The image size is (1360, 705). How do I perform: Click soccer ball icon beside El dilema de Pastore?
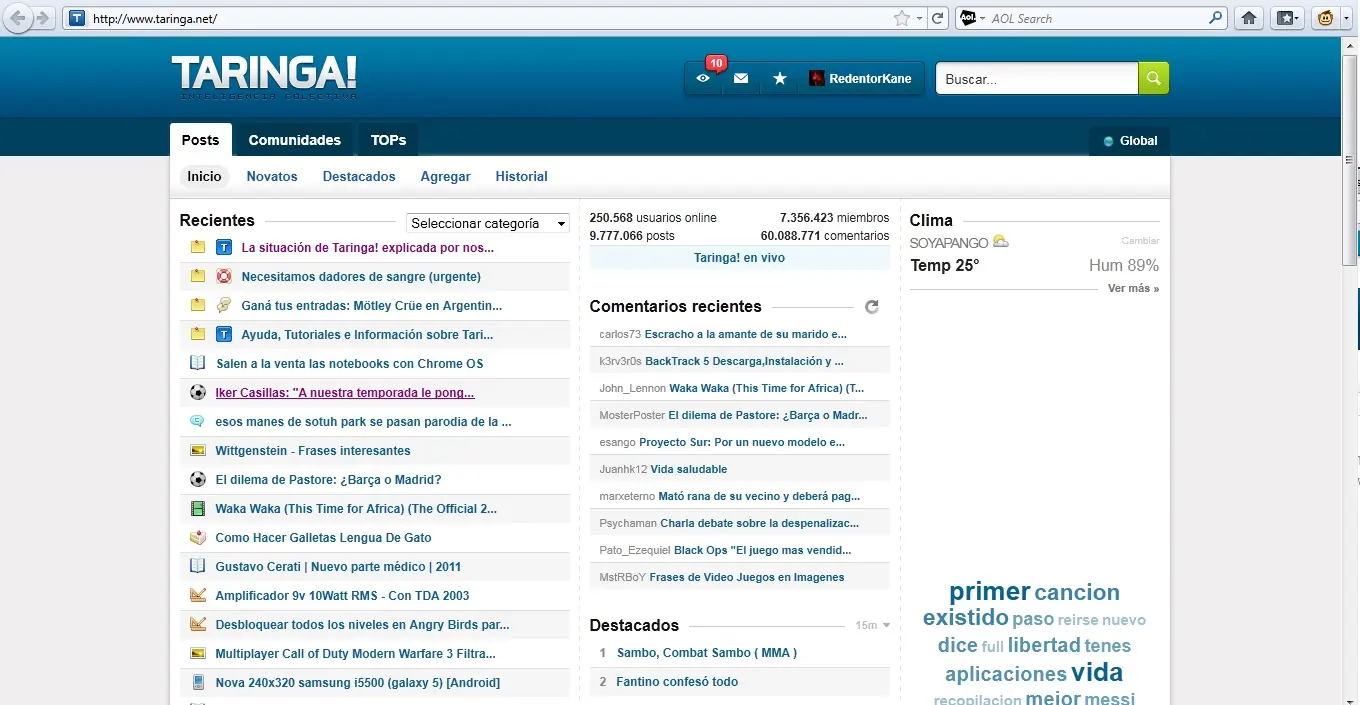[x=197, y=479]
